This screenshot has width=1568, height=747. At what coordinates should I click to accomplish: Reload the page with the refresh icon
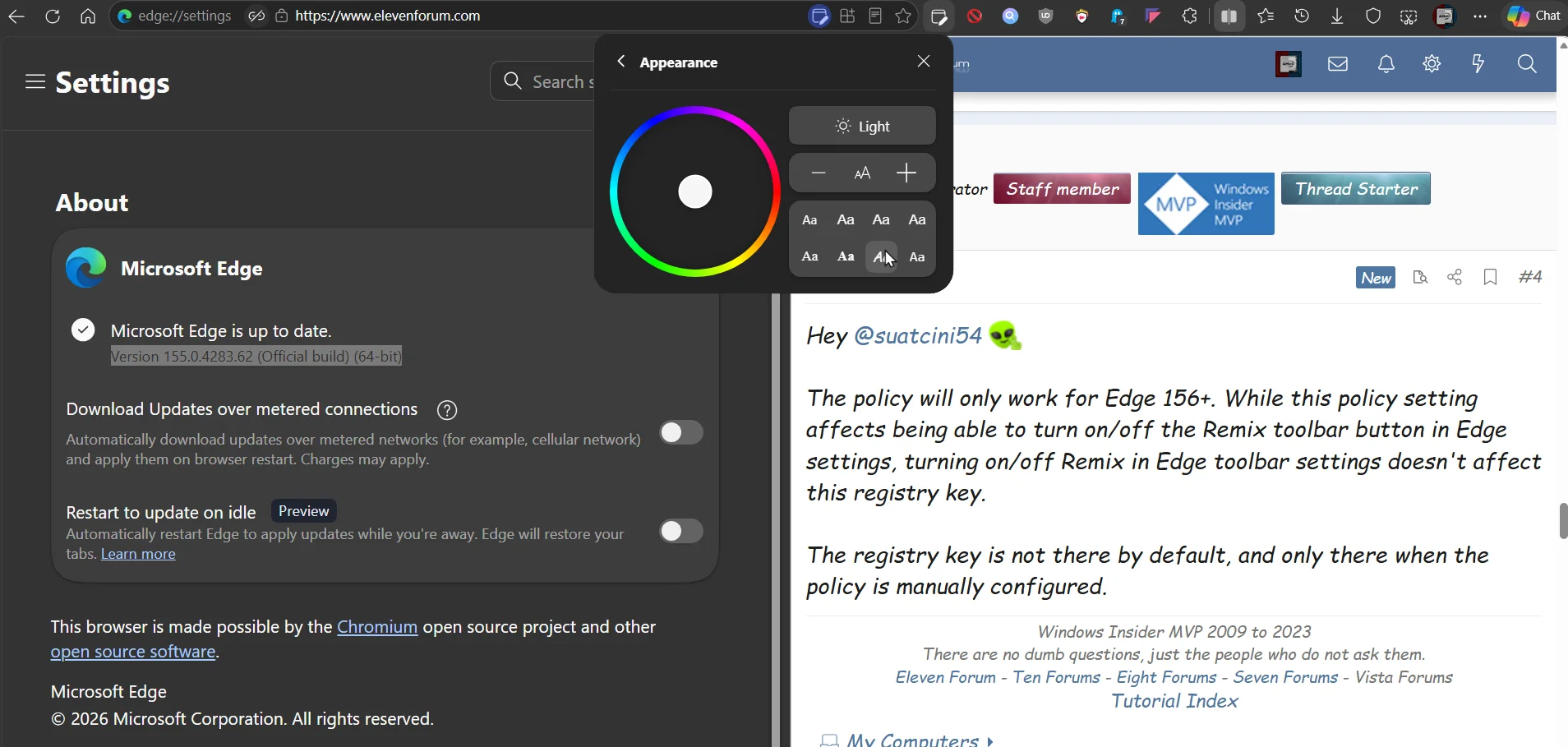pos(53,16)
